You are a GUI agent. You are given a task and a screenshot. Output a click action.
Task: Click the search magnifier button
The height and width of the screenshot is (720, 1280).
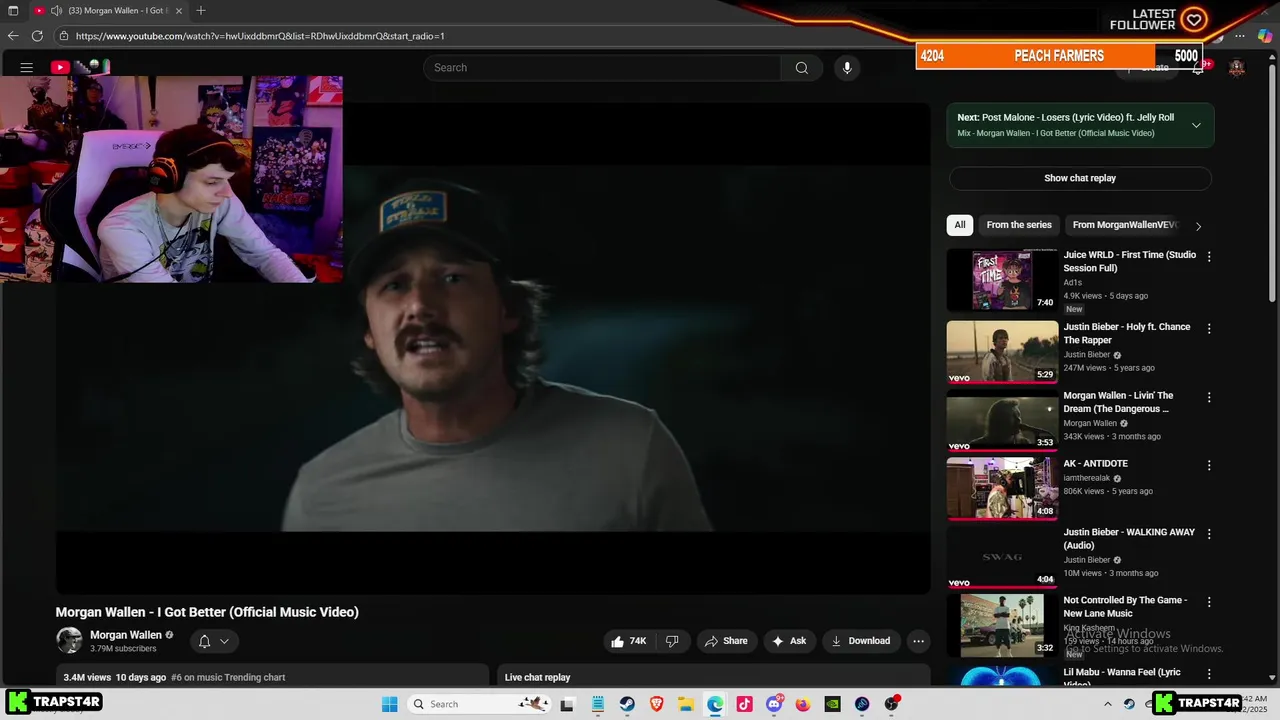[801, 68]
